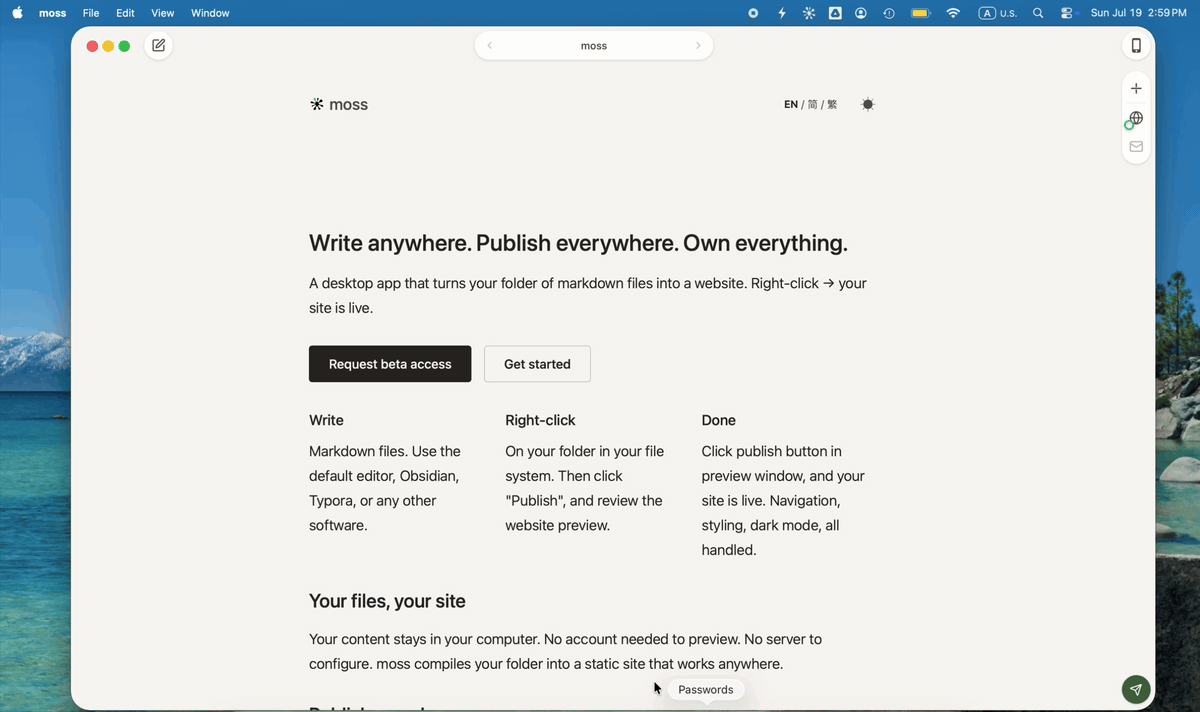Click the battery status icon

921,13
